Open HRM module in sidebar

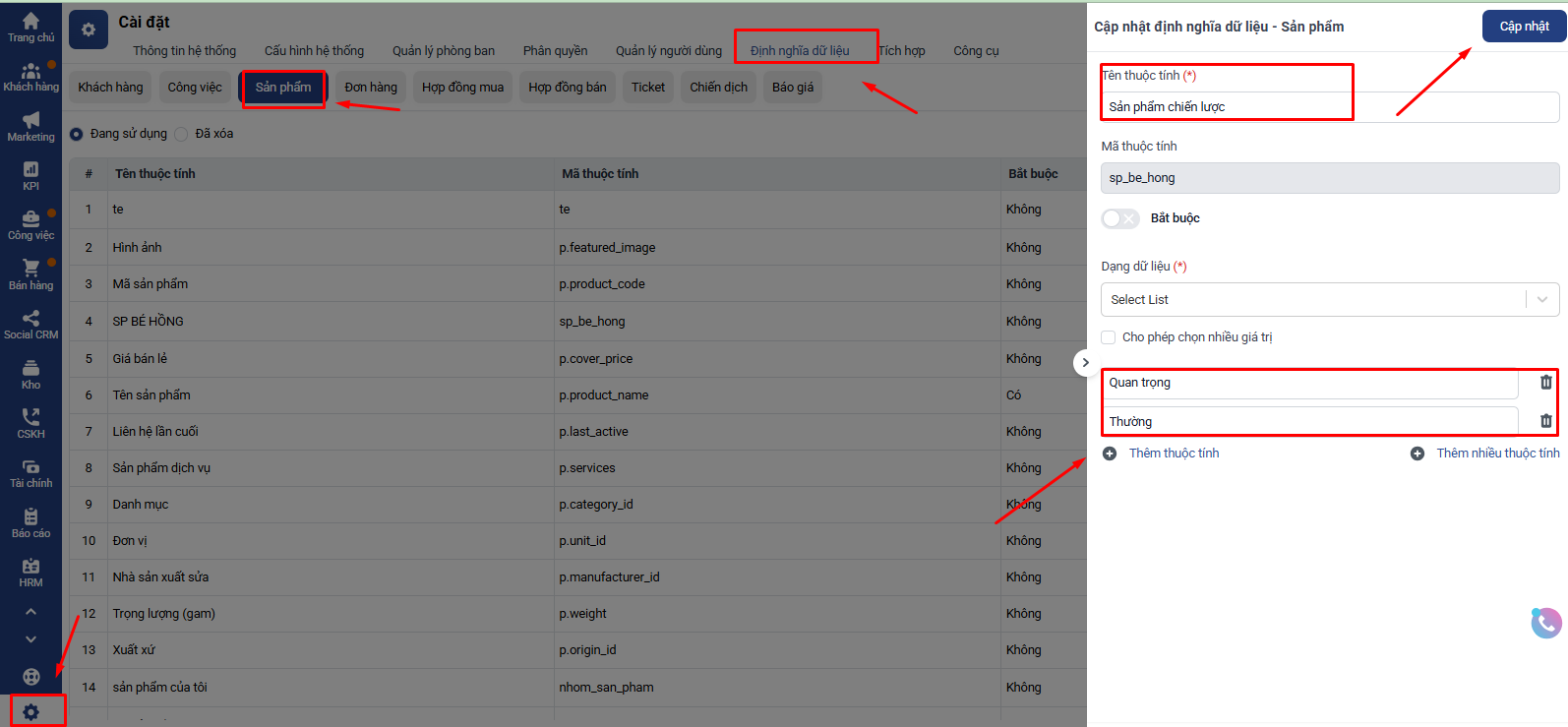point(30,572)
